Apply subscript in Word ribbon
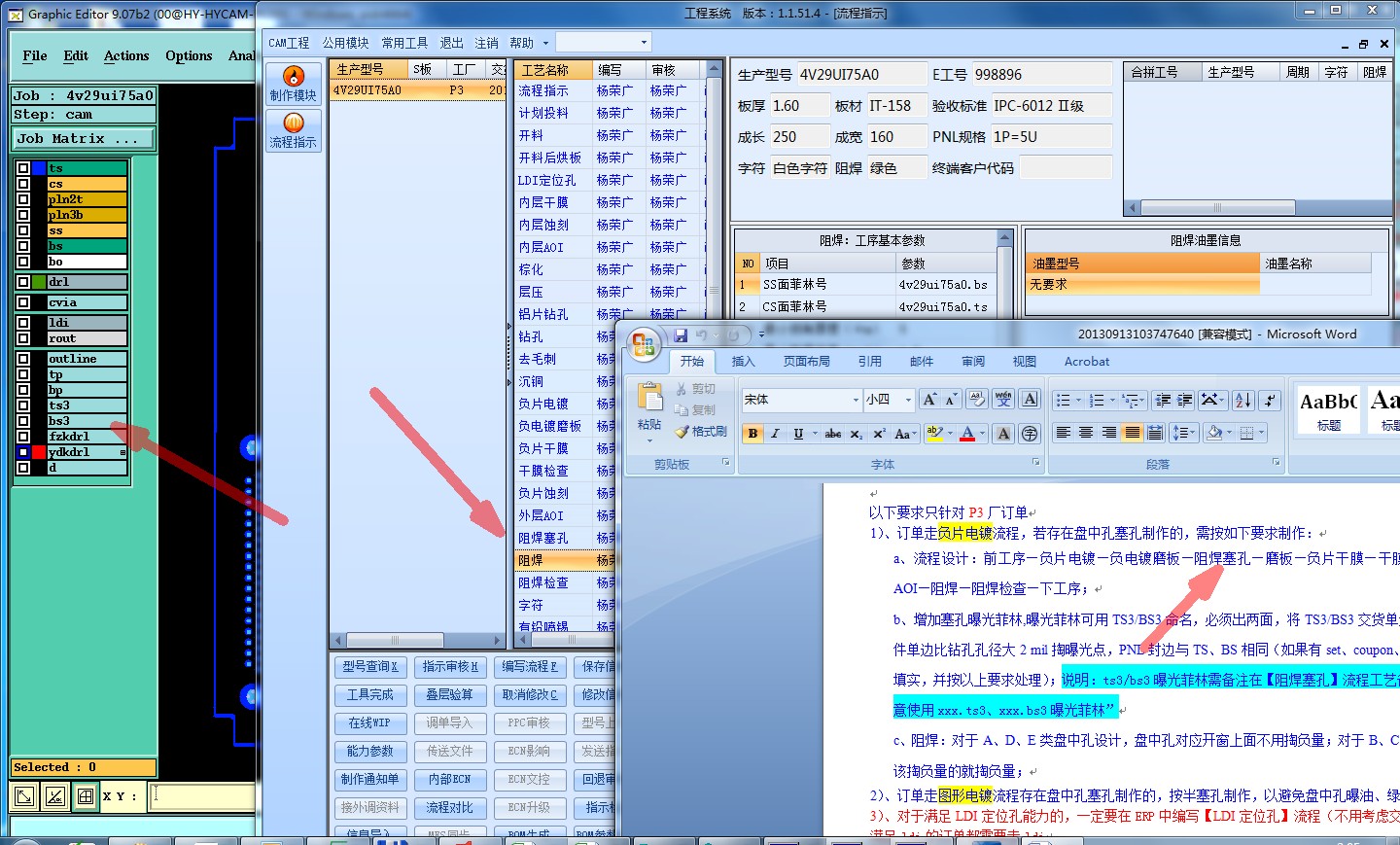The height and width of the screenshot is (845, 1400). (857, 434)
